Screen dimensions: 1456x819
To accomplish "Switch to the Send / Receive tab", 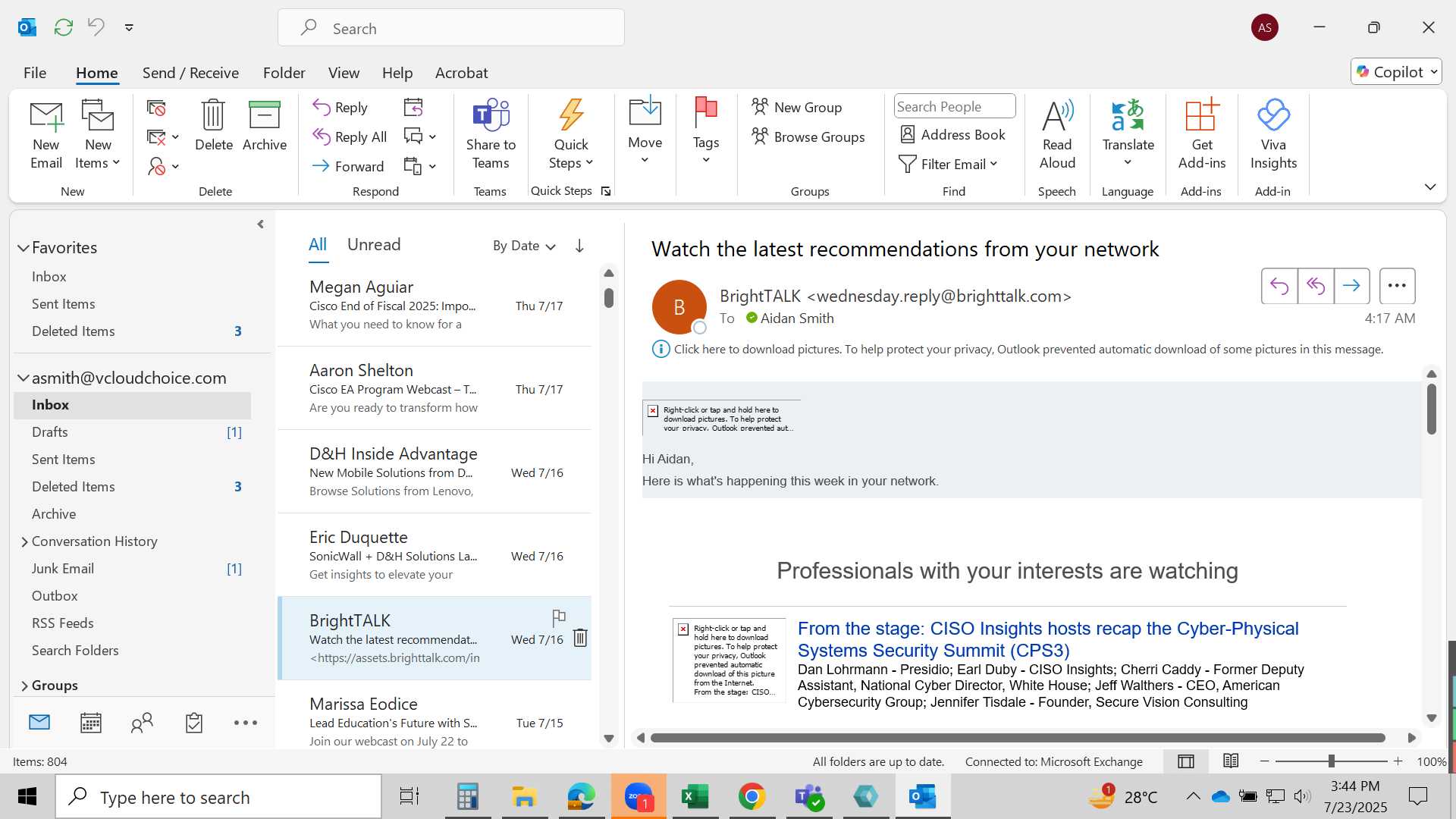I will pos(190,73).
